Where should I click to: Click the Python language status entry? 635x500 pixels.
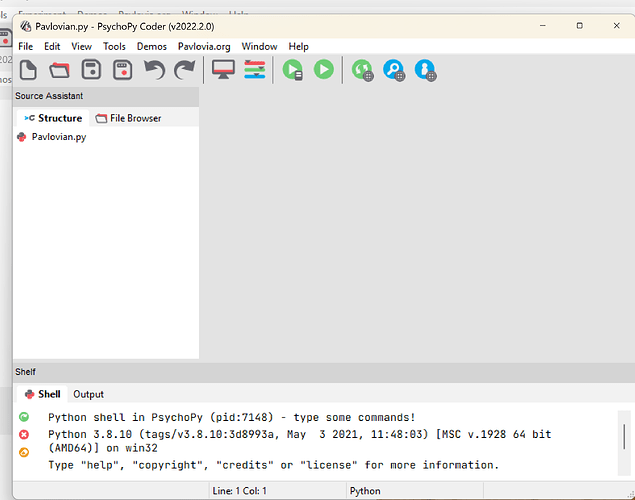[x=365, y=491]
